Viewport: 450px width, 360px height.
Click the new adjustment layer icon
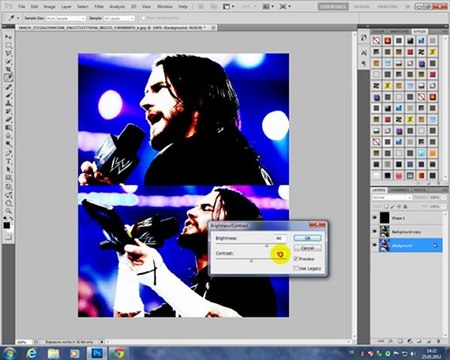(x=410, y=341)
